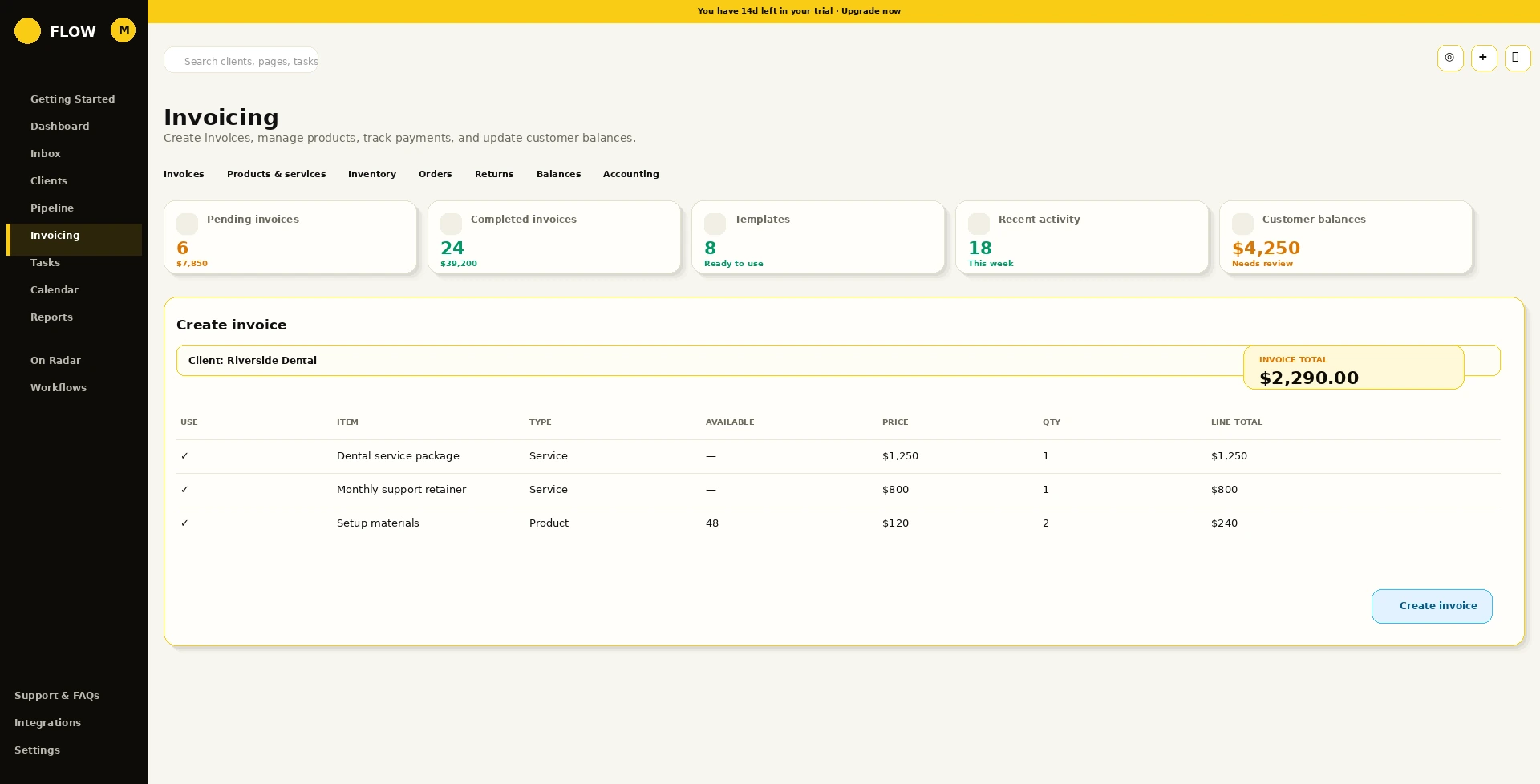Viewport: 1540px width, 784px height.
Task: Switch to the Invoices tab
Action: pyautogui.click(x=184, y=174)
